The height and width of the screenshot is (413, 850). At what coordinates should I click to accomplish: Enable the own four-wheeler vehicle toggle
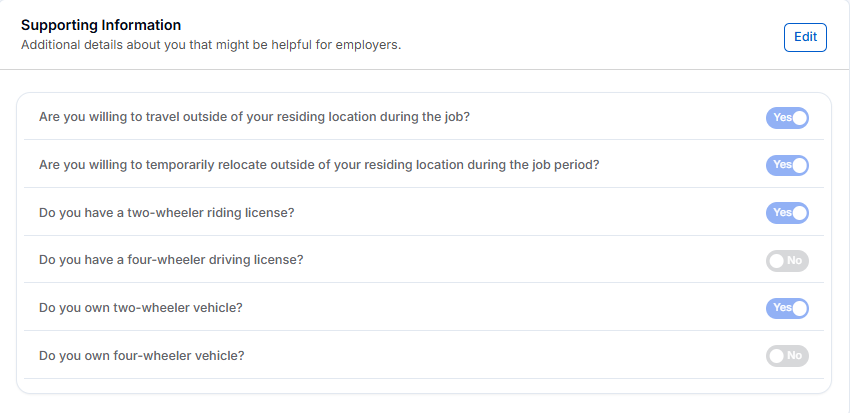click(787, 356)
